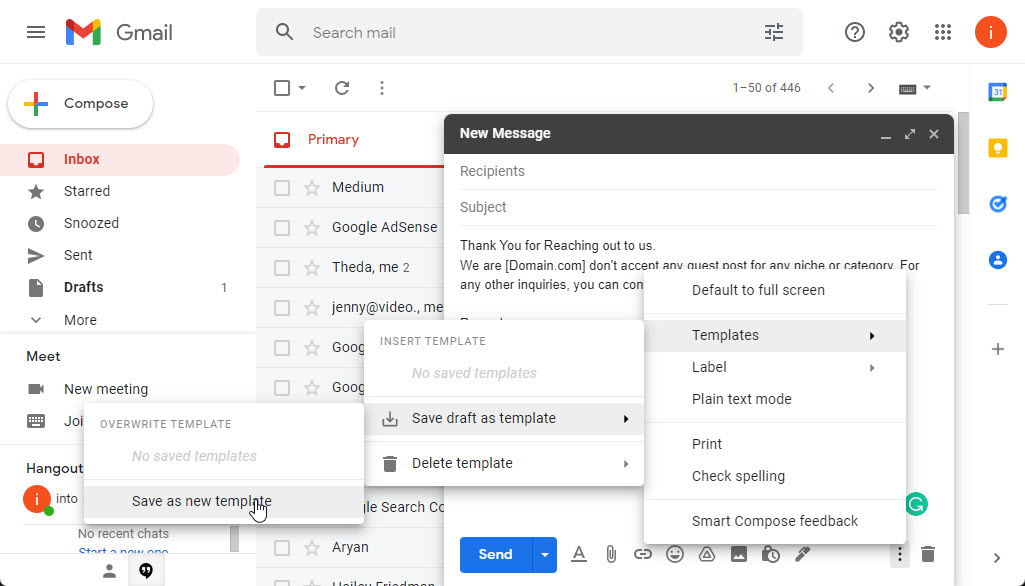
Task: Open Settings gear icon
Action: pyautogui.click(x=899, y=32)
